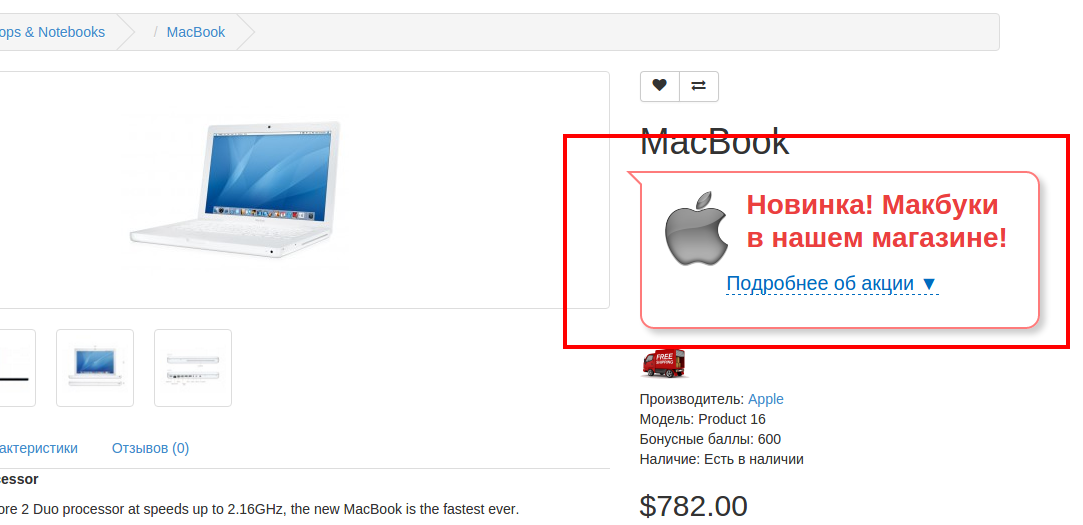
Task: Click the Бонусные баллы: 600 line
Action: click(x=710, y=439)
